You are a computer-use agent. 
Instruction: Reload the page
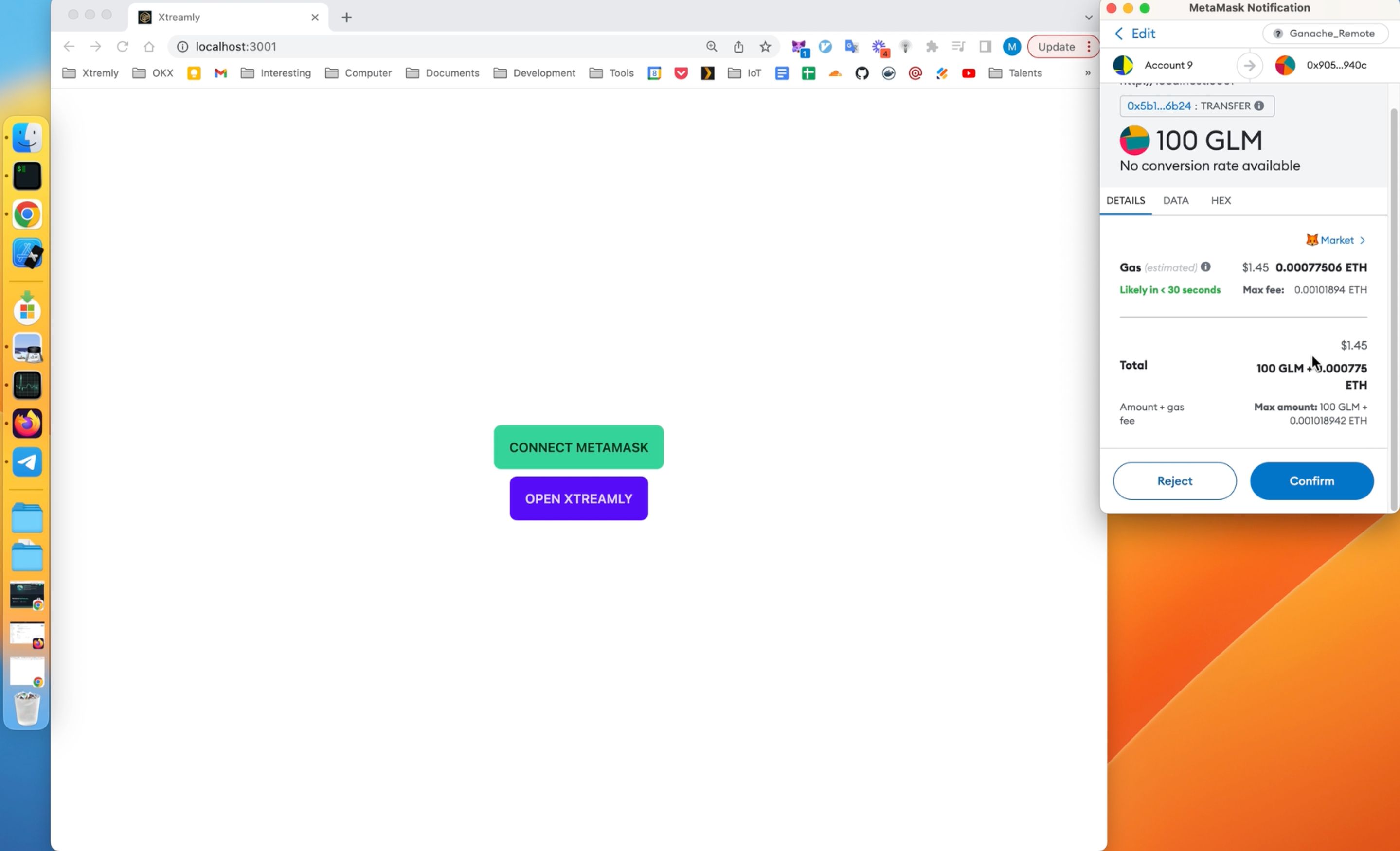[122, 47]
